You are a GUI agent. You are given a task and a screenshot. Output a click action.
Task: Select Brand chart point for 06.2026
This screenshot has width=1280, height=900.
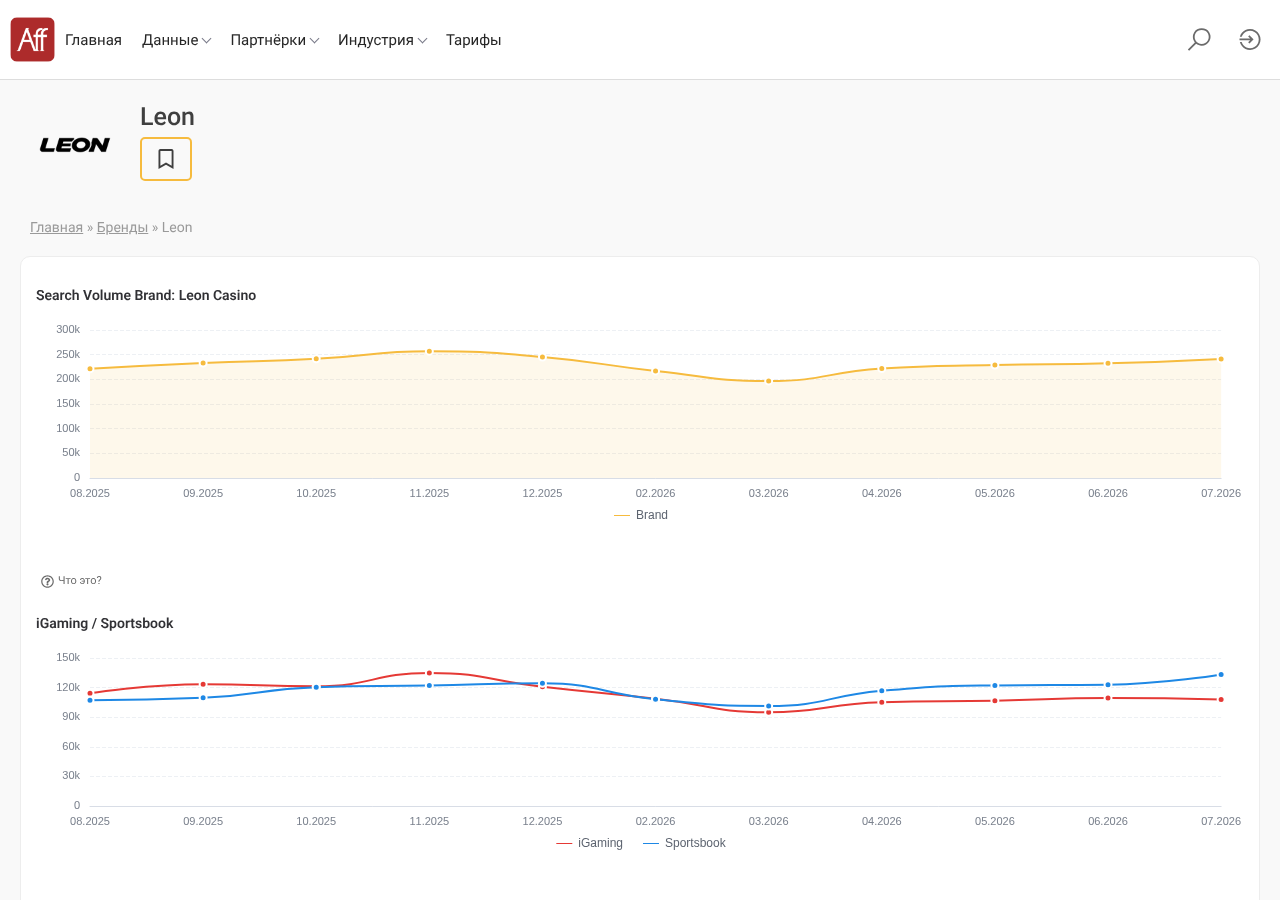1108,363
